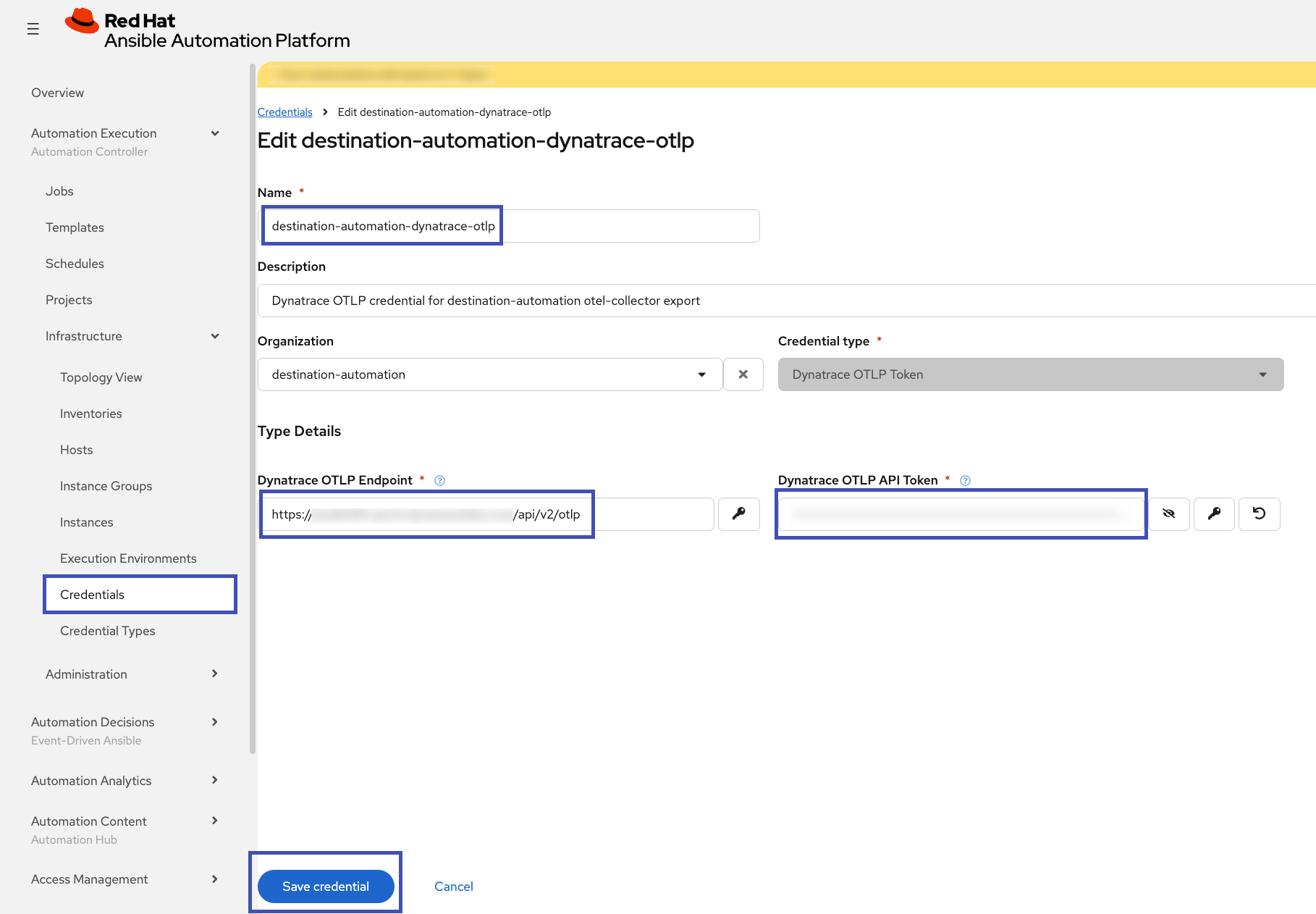1316x914 pixels.
Task: Follow the Credentials breadcrumb link
Action: click(x=284, y=112)
